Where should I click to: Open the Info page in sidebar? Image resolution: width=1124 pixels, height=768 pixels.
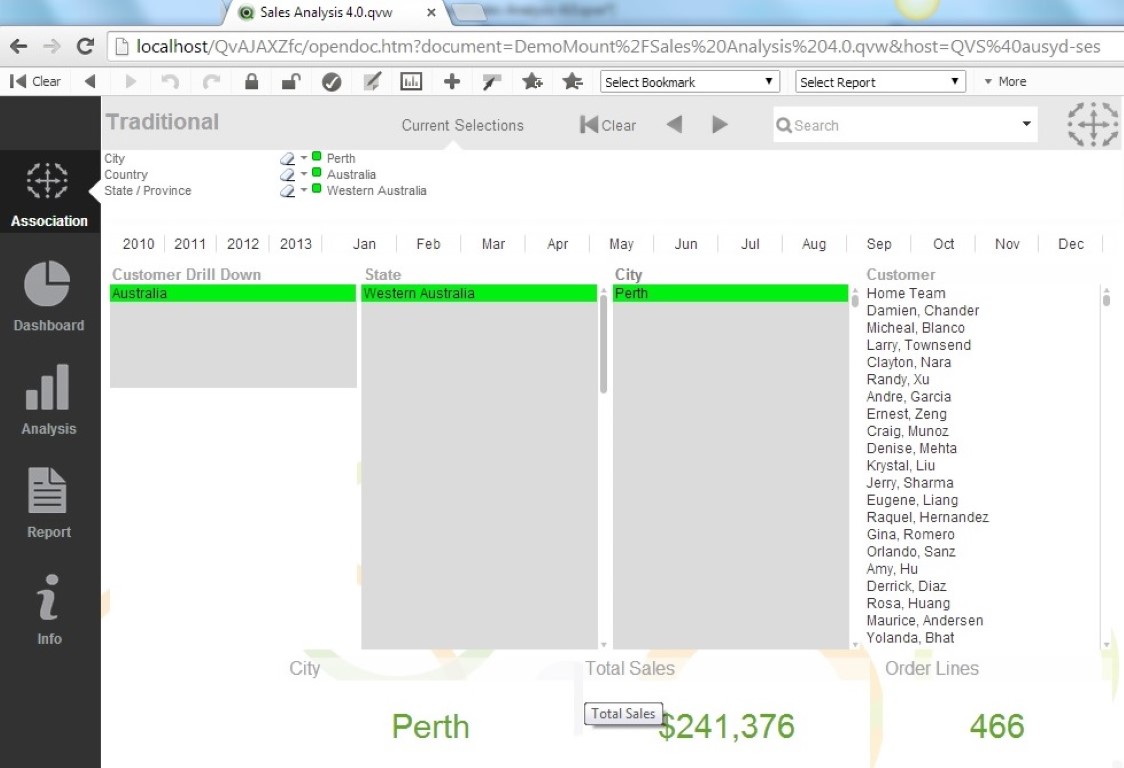point(48,610)
